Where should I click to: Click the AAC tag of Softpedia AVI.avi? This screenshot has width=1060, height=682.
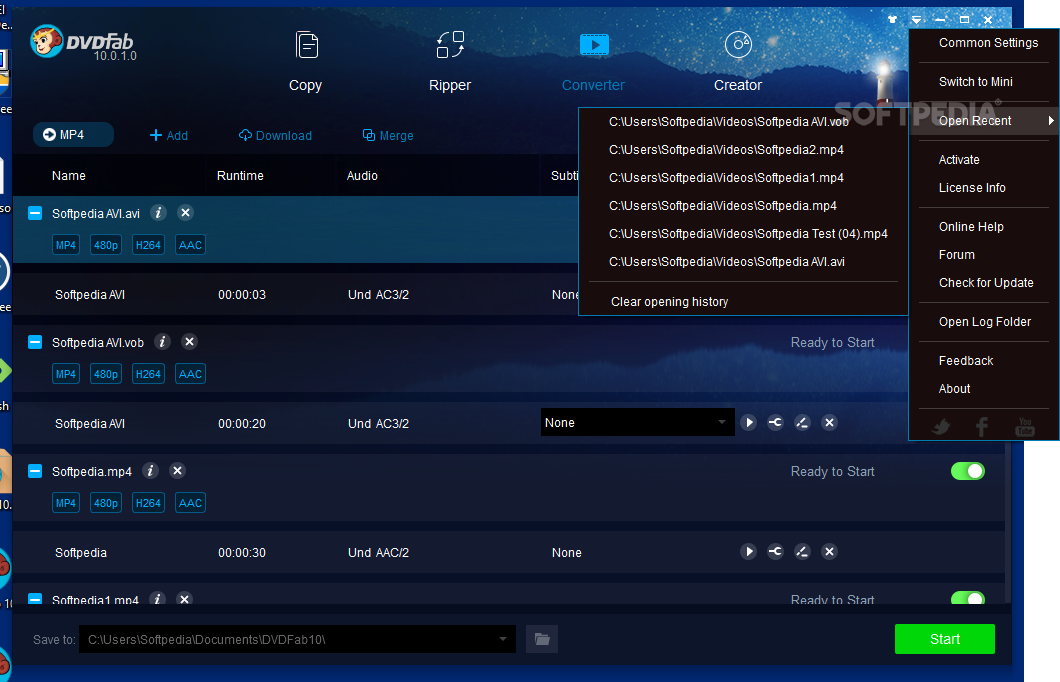point(190,245)
